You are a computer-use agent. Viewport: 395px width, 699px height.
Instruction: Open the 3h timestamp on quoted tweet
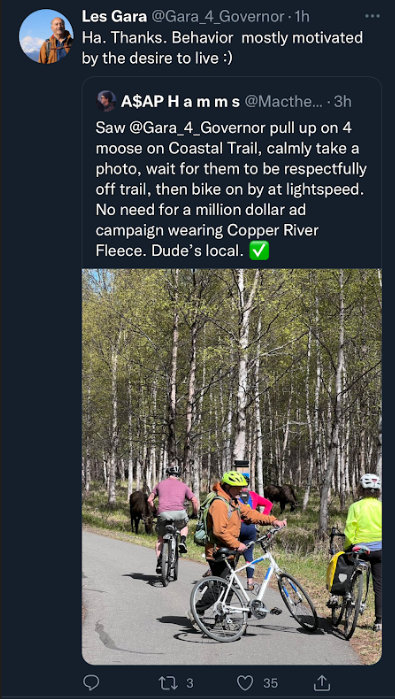point(342,102)
